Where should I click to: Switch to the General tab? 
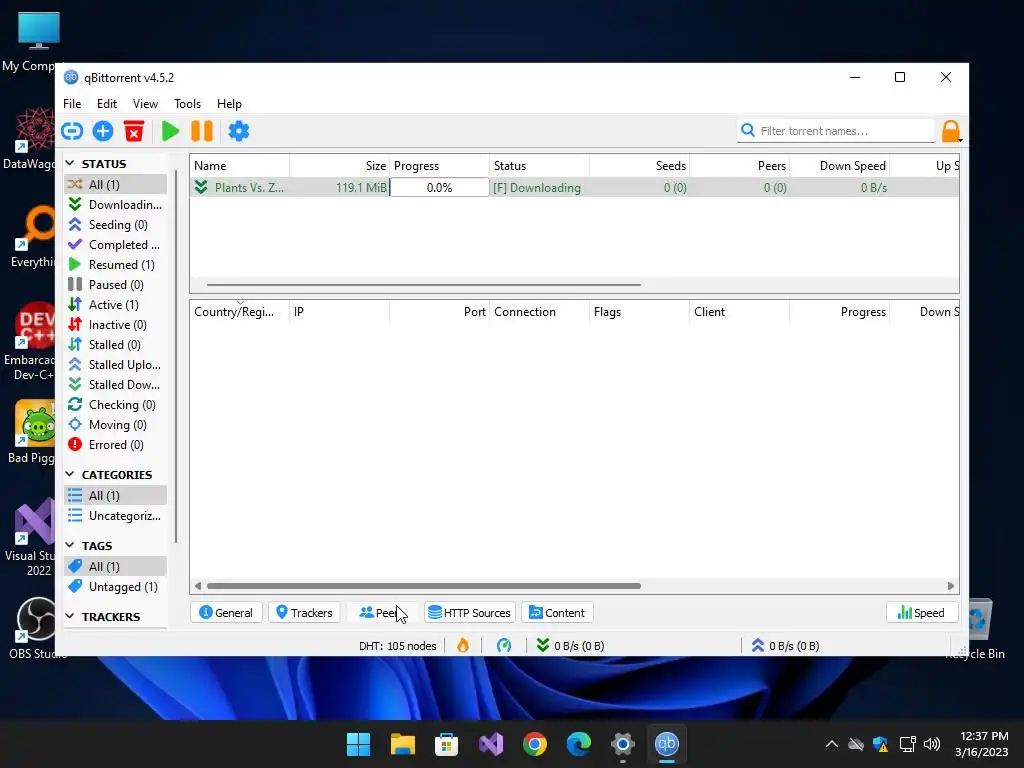point(226,613)
